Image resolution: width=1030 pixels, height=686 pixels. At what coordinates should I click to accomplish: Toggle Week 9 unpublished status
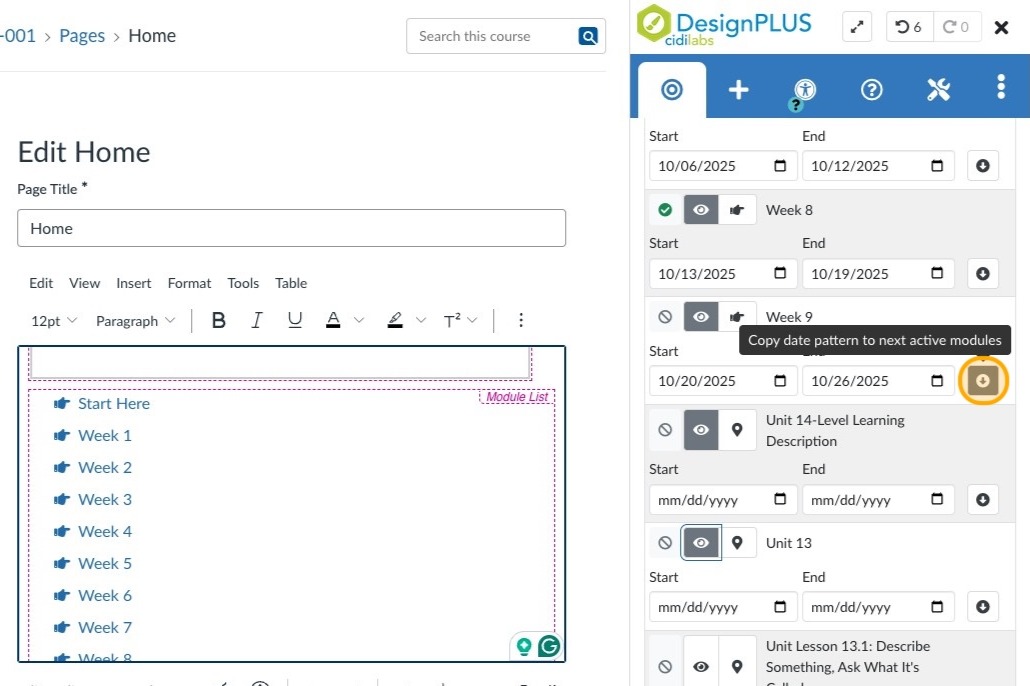(x=665, y=317)
